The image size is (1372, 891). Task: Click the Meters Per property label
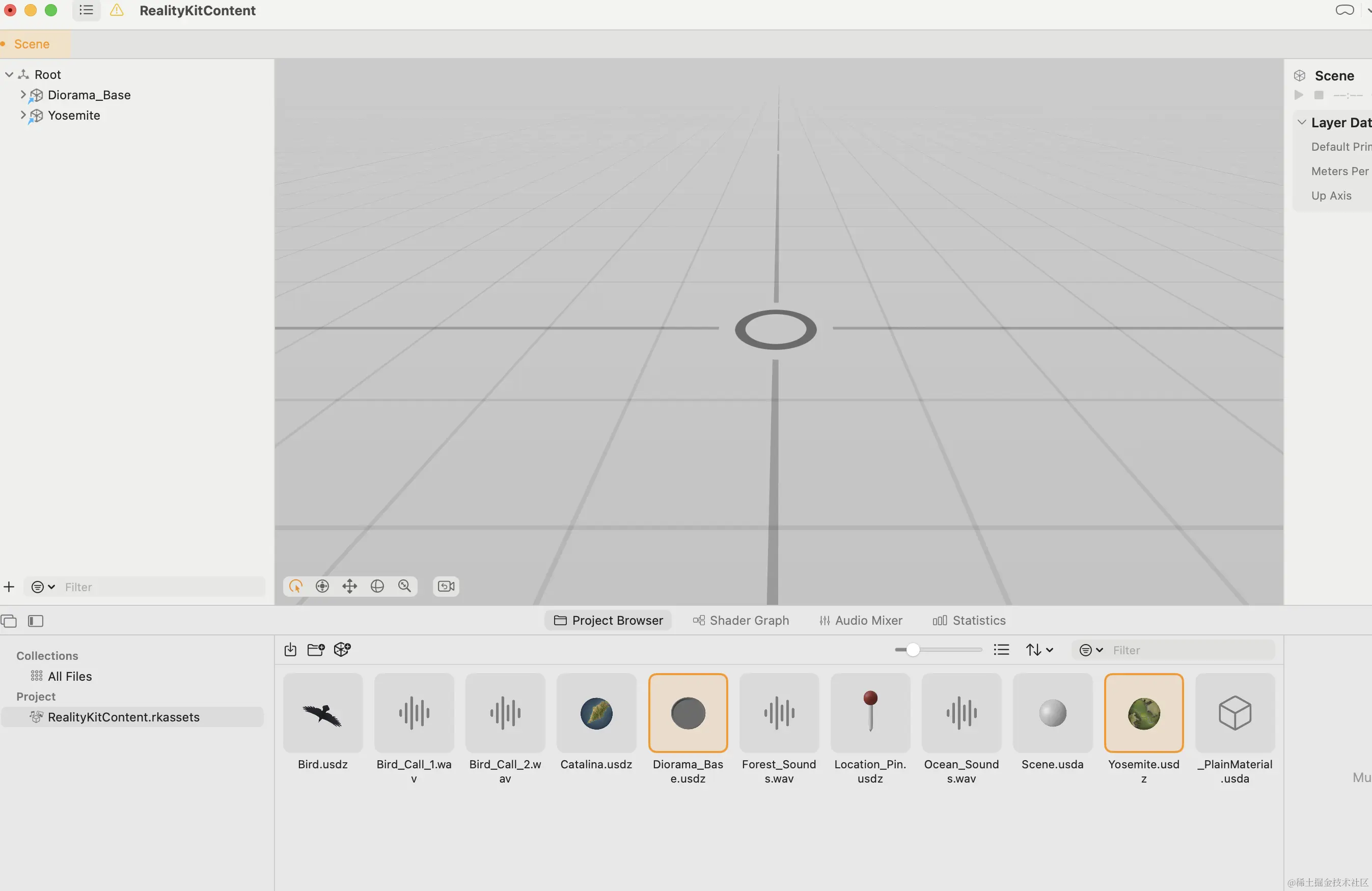(1340, 171)
